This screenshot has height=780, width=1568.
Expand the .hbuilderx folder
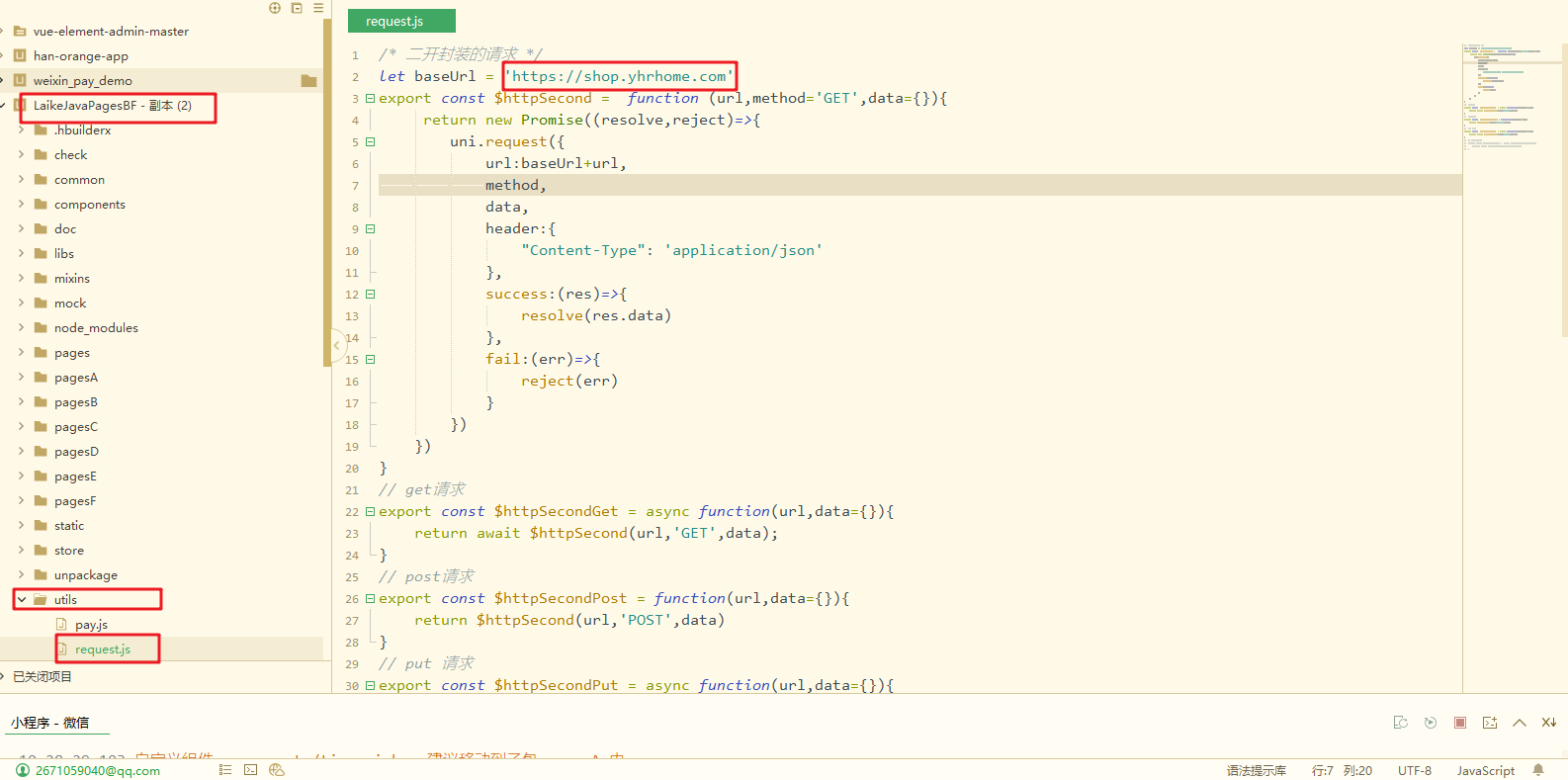point(22,130)
